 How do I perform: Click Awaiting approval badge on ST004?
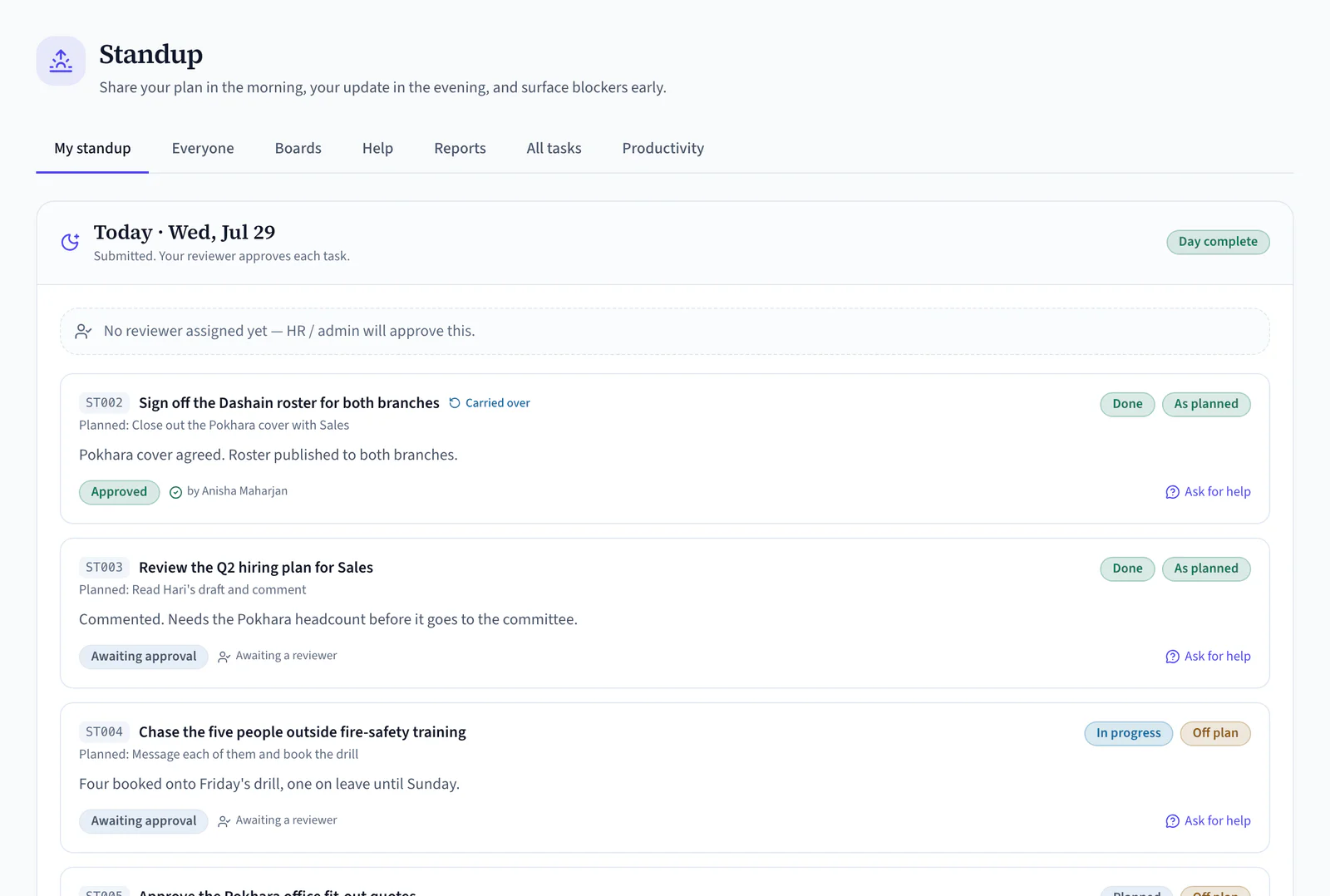[144, 821]
